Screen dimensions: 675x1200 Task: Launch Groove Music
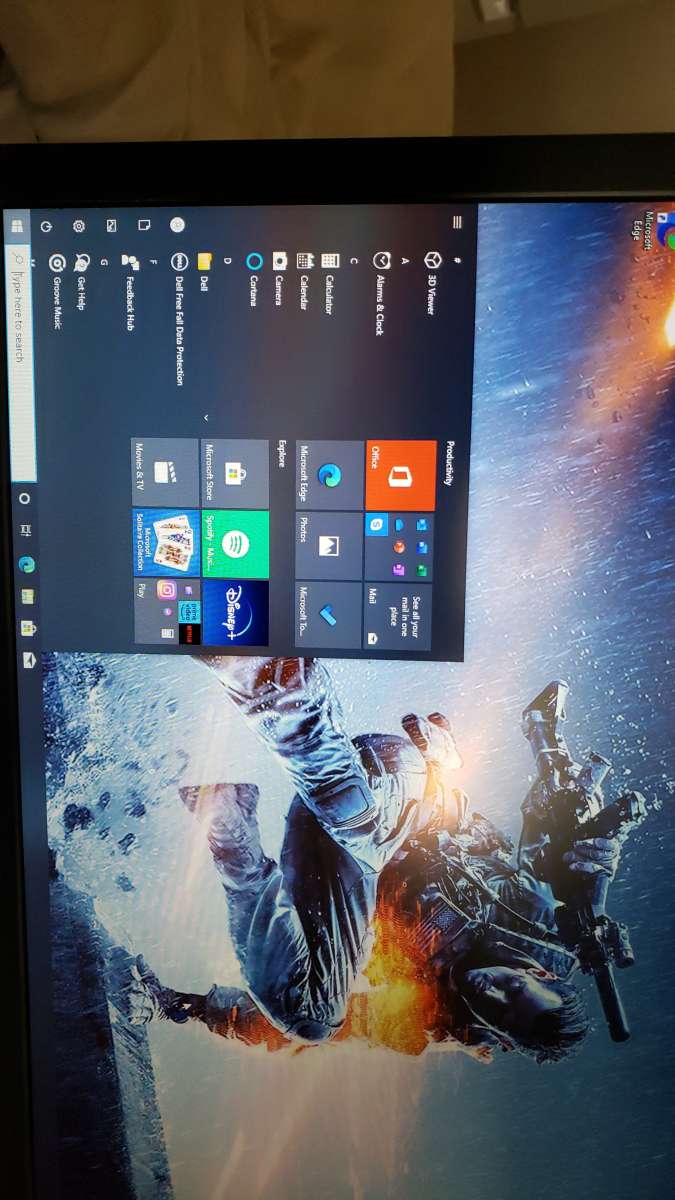click(57, 291)
